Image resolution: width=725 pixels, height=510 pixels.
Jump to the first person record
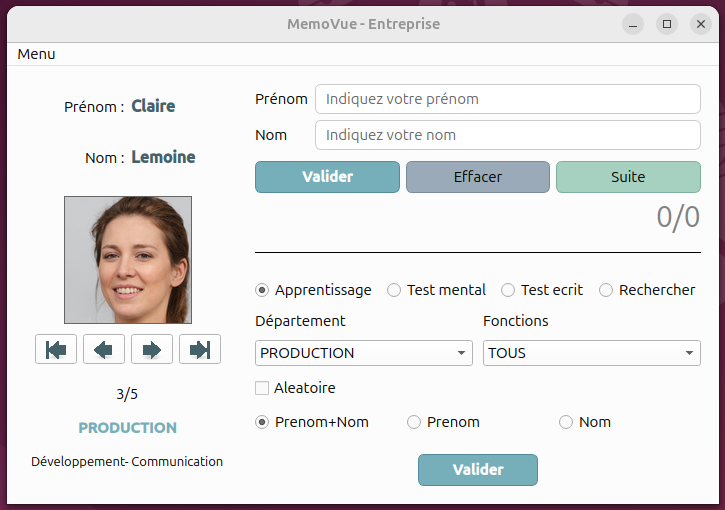coord(56,349)
